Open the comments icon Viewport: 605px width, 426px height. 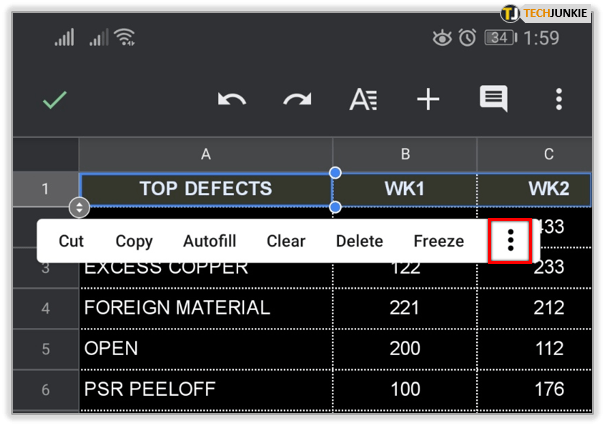493,99
